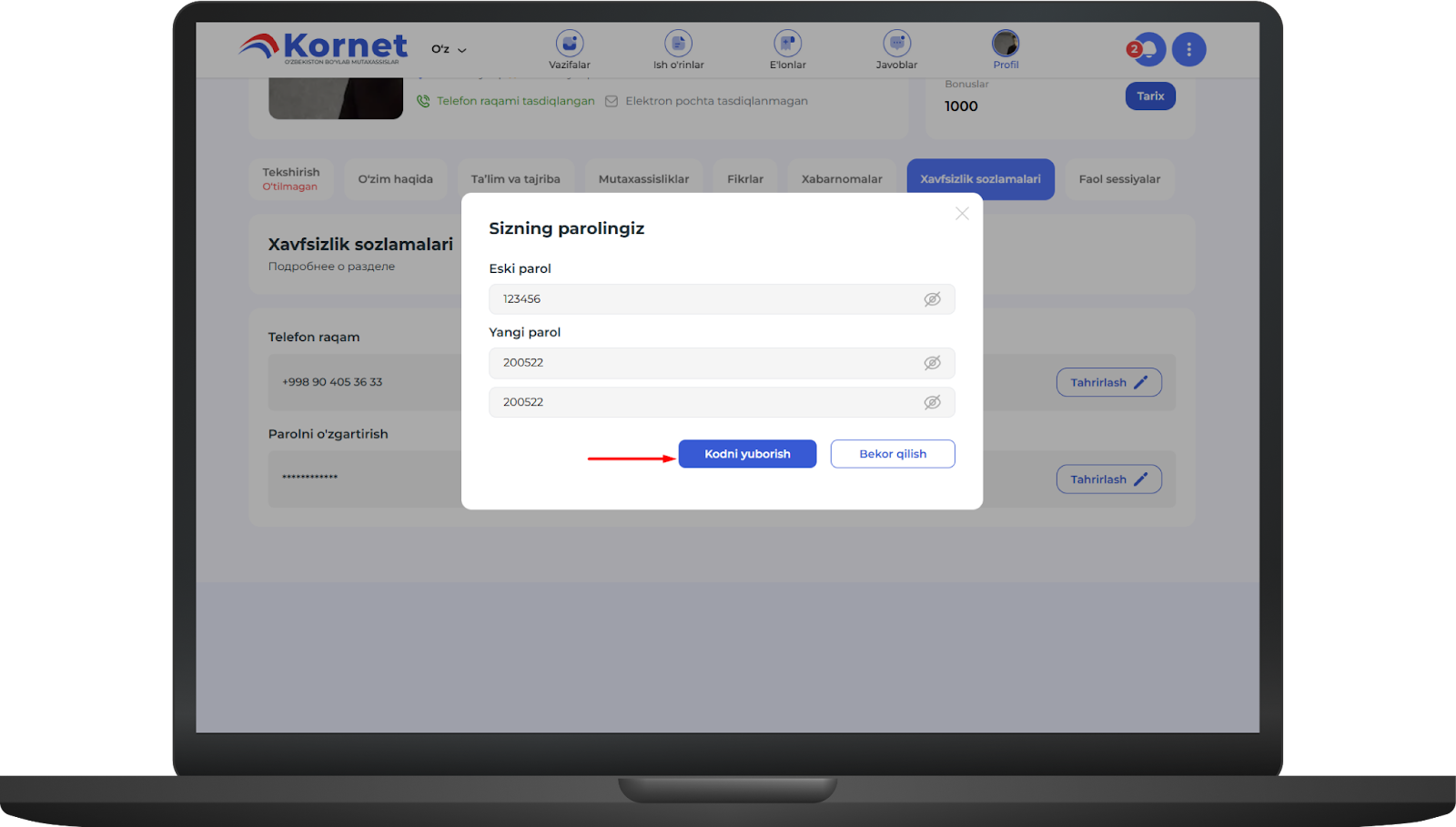
Task: Open the Ta'lim va tajriba tab
Action: pos(515,179)
